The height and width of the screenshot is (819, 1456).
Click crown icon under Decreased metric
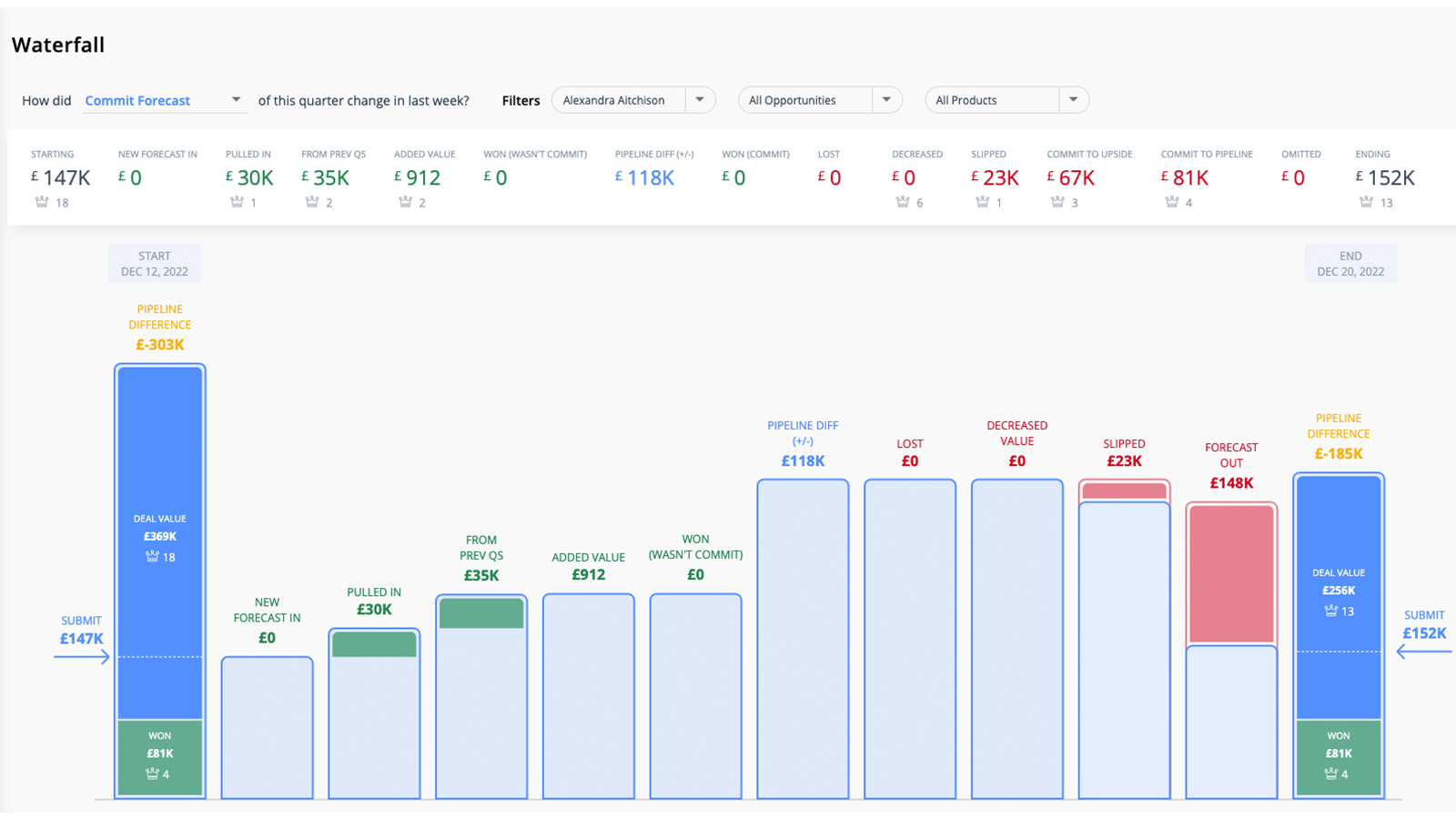pos(903,202)
